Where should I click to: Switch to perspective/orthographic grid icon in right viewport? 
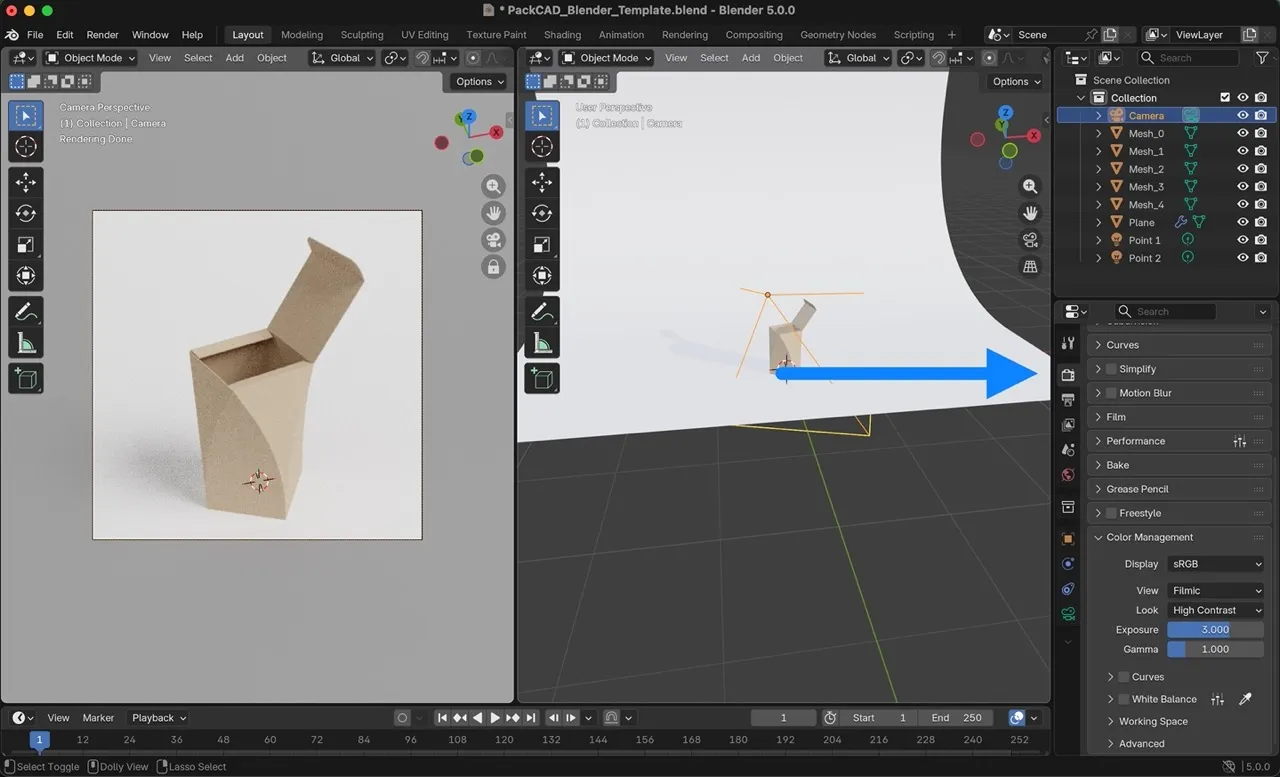pyautogui.click(x=1030, y=267)
